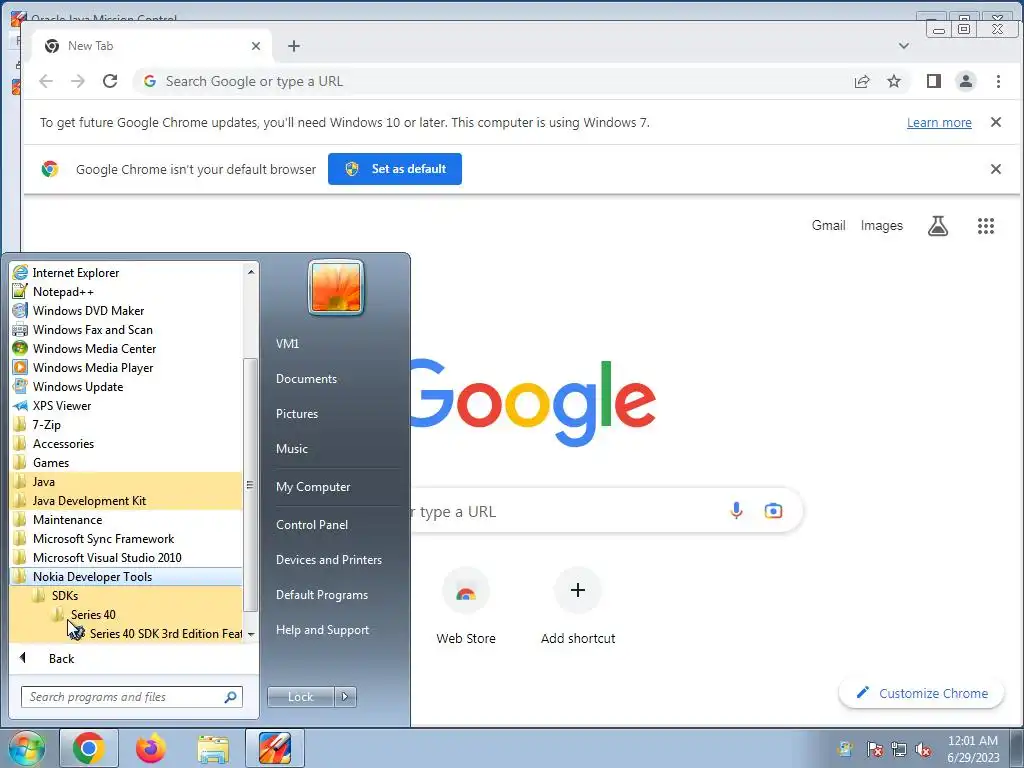Open Windows DVD Maker
This screenshot has height=768, width=1024.
(x=127, y=311)
